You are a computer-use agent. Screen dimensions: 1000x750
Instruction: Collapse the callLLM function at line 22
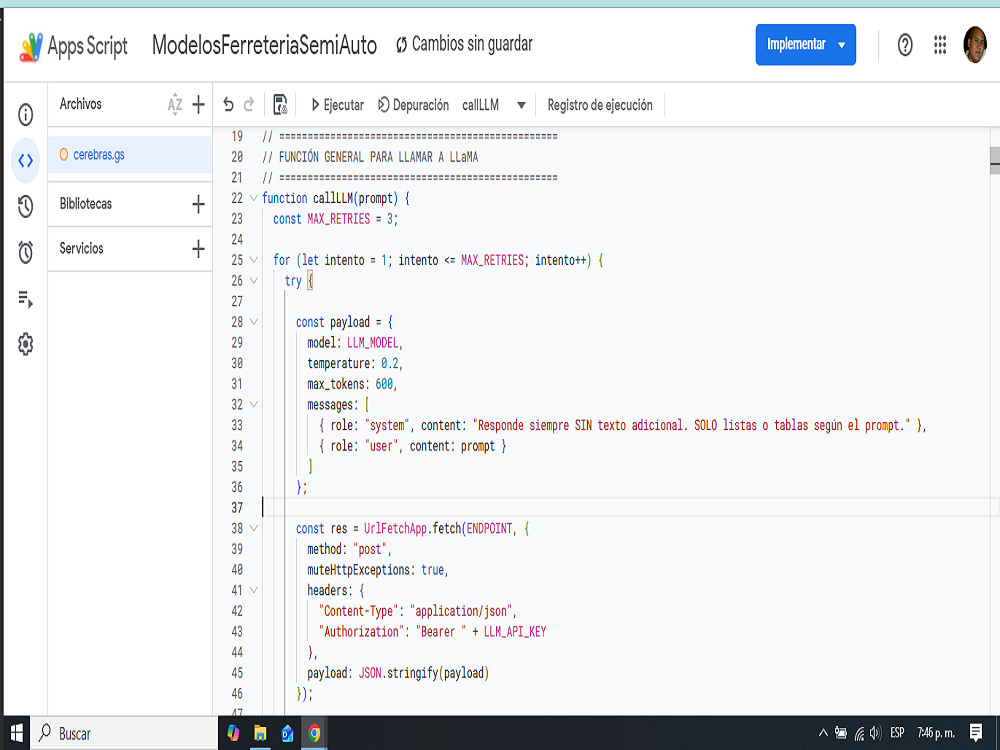254,198
